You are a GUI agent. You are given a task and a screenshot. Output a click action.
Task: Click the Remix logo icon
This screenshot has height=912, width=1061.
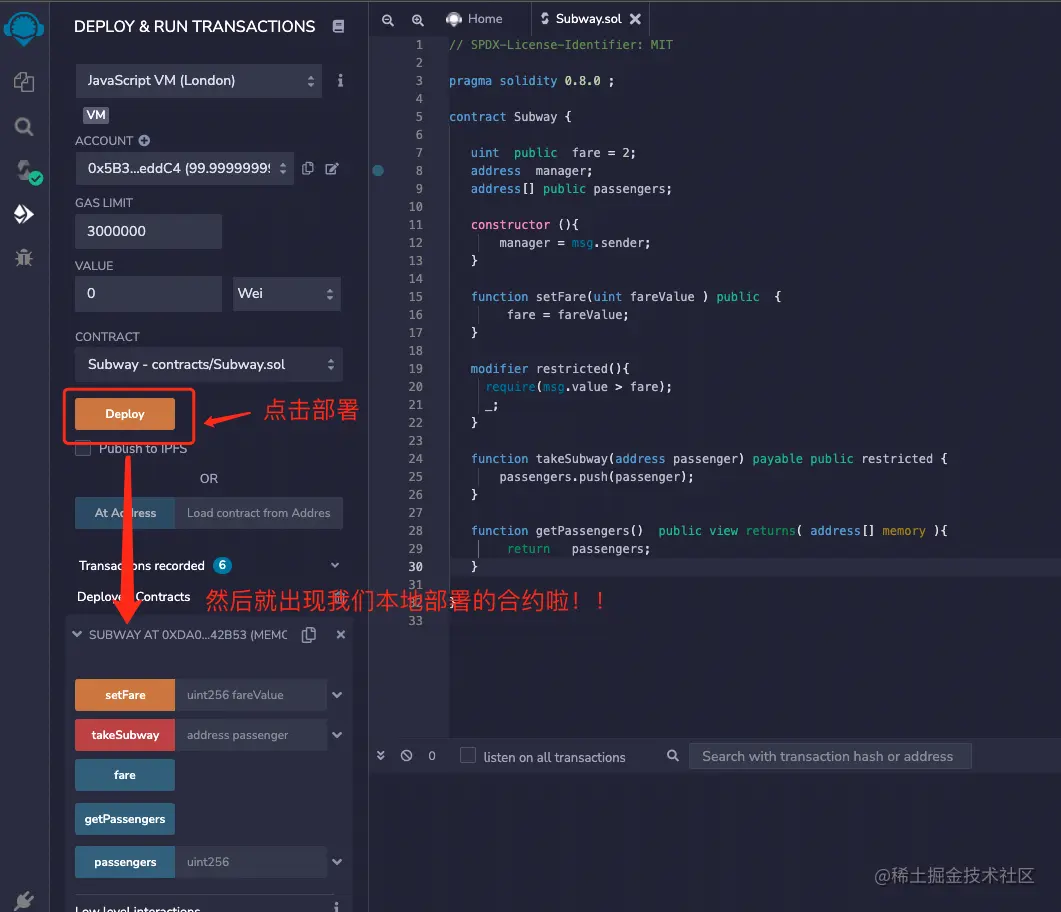(24, 29)
